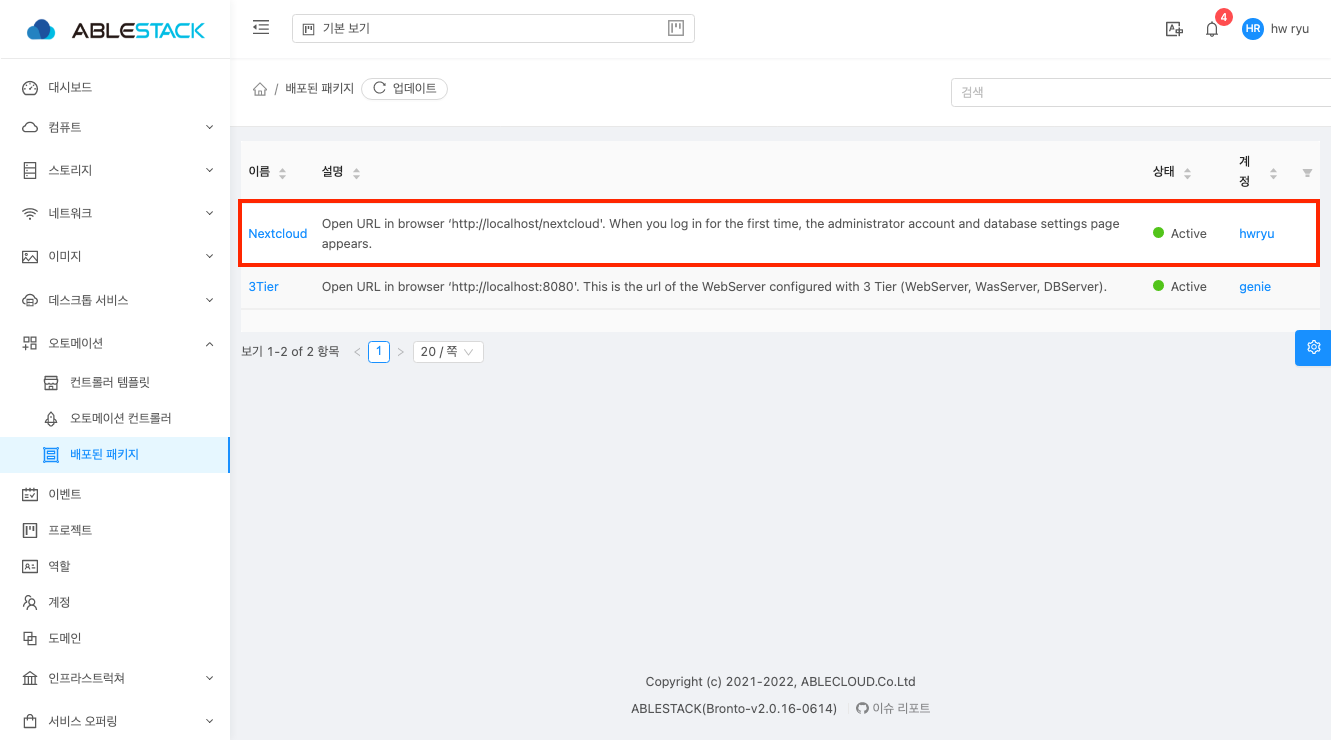
Task: Expand the 데스크톱 서비스 sidebar menu
Action: (115, 300)
